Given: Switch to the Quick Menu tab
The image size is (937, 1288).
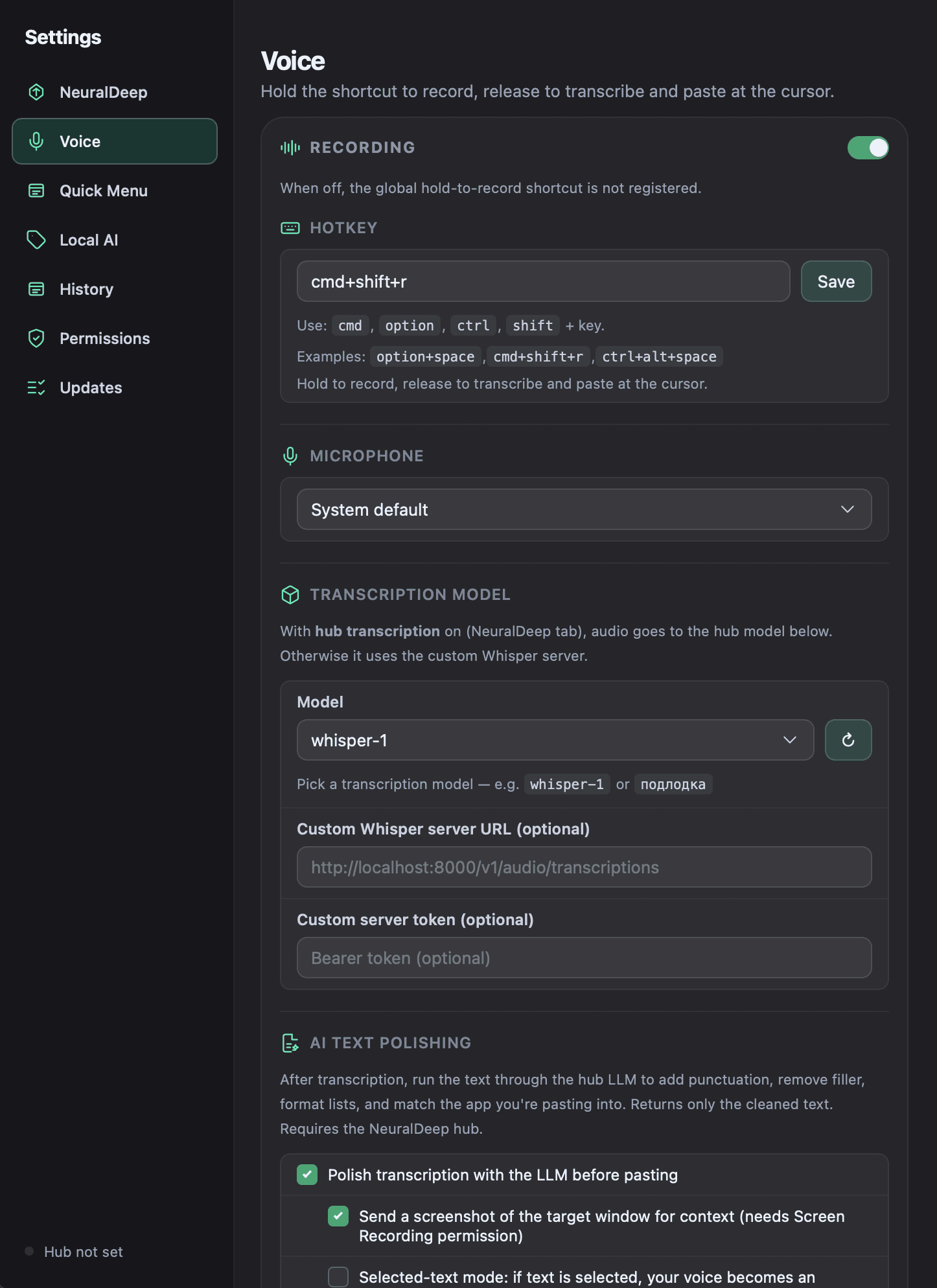Looking at the screenshot, I should [115, 190].
